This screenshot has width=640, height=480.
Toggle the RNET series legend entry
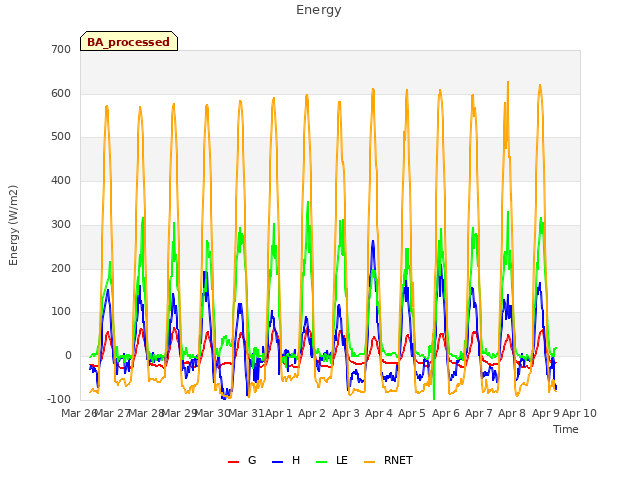point(388,460)
